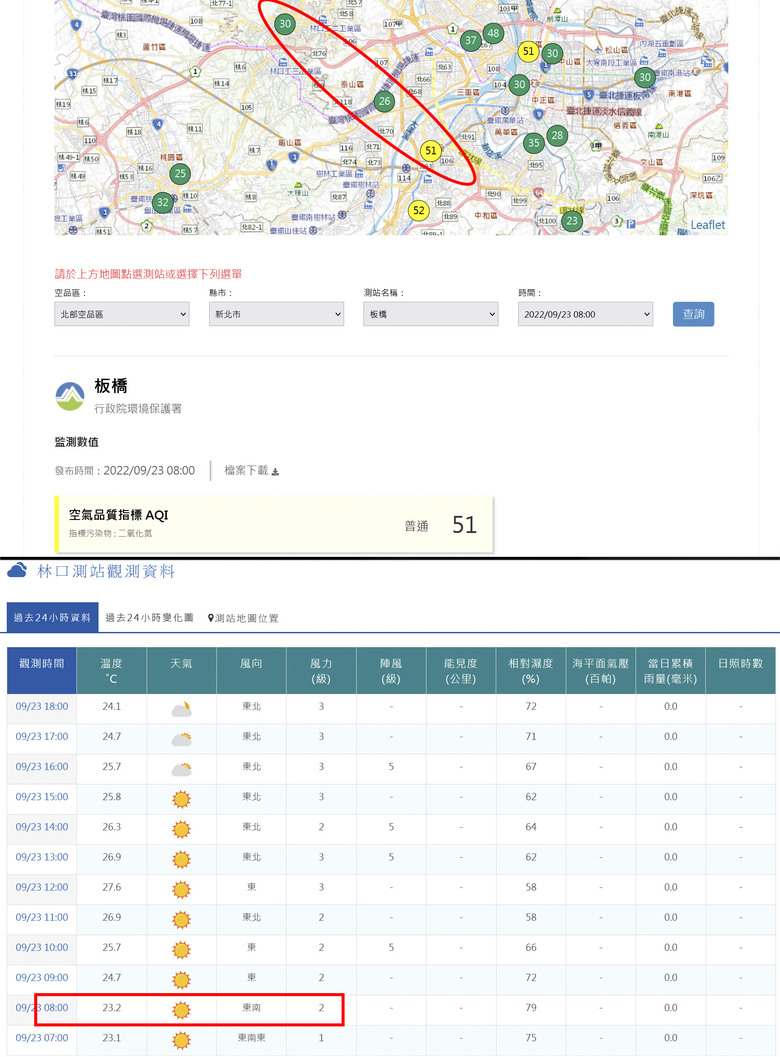Open the 空品區 dropdown showing 北部空品區
Viewport: 780px width, 1057px height.
pos(122,314)
